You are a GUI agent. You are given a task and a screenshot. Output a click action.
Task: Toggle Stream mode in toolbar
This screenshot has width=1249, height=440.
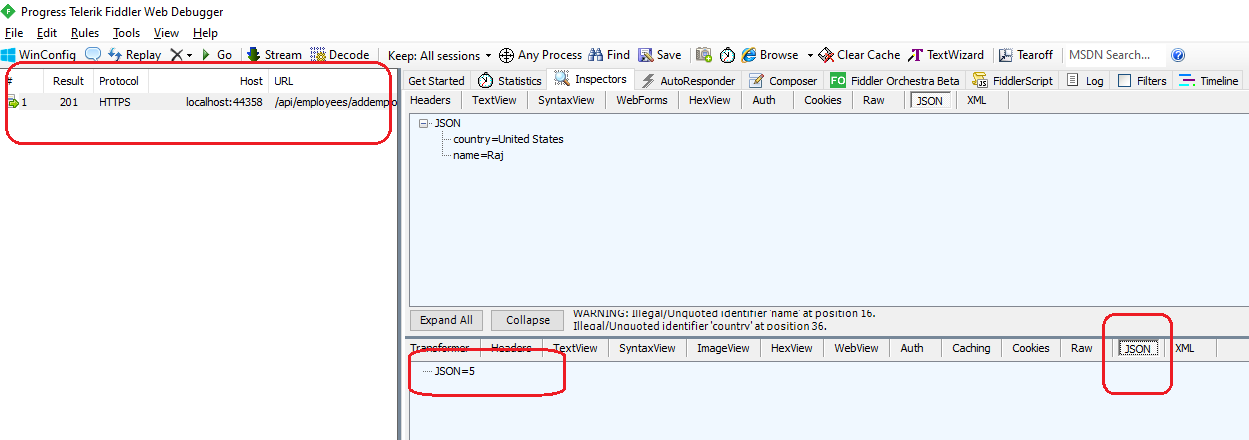274,55
